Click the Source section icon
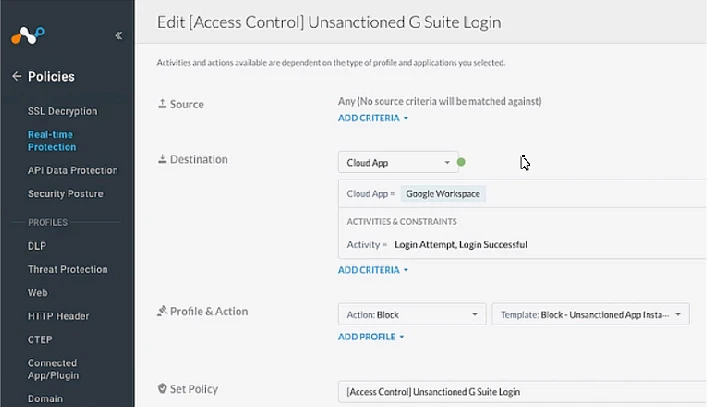The image size is (708, 407). 162,104
